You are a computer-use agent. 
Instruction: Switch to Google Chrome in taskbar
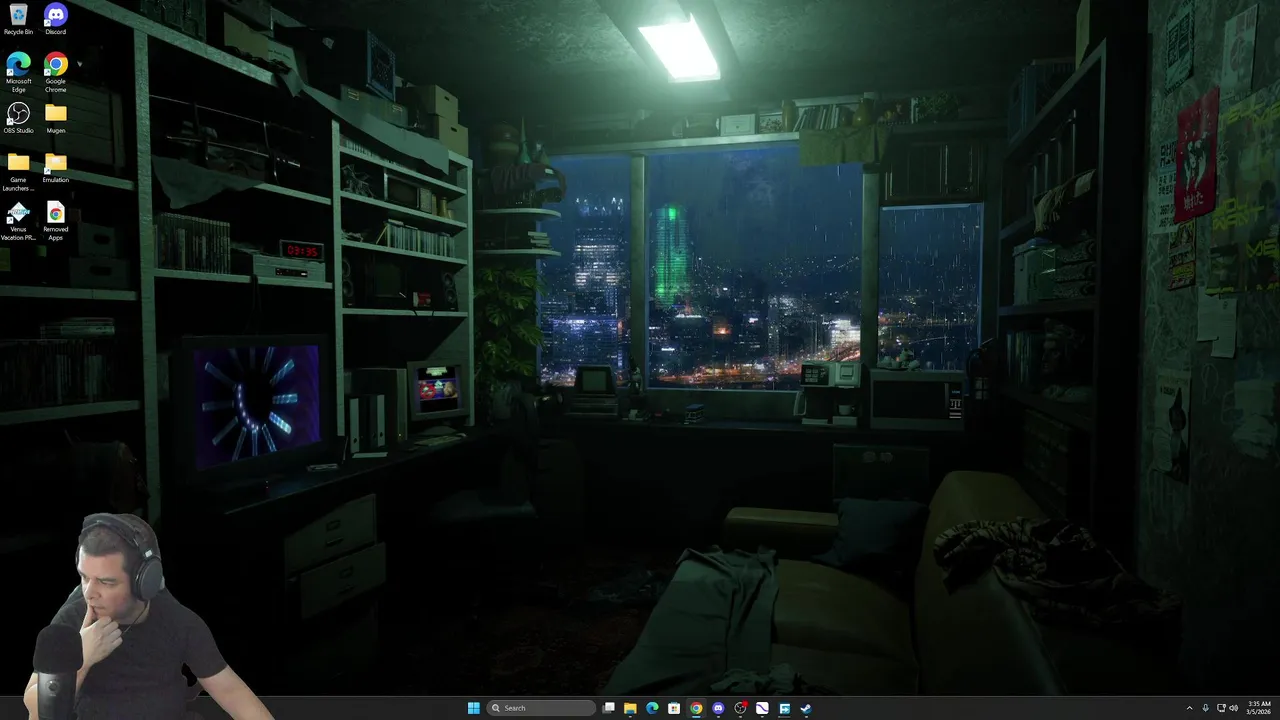tap(696, 708)
